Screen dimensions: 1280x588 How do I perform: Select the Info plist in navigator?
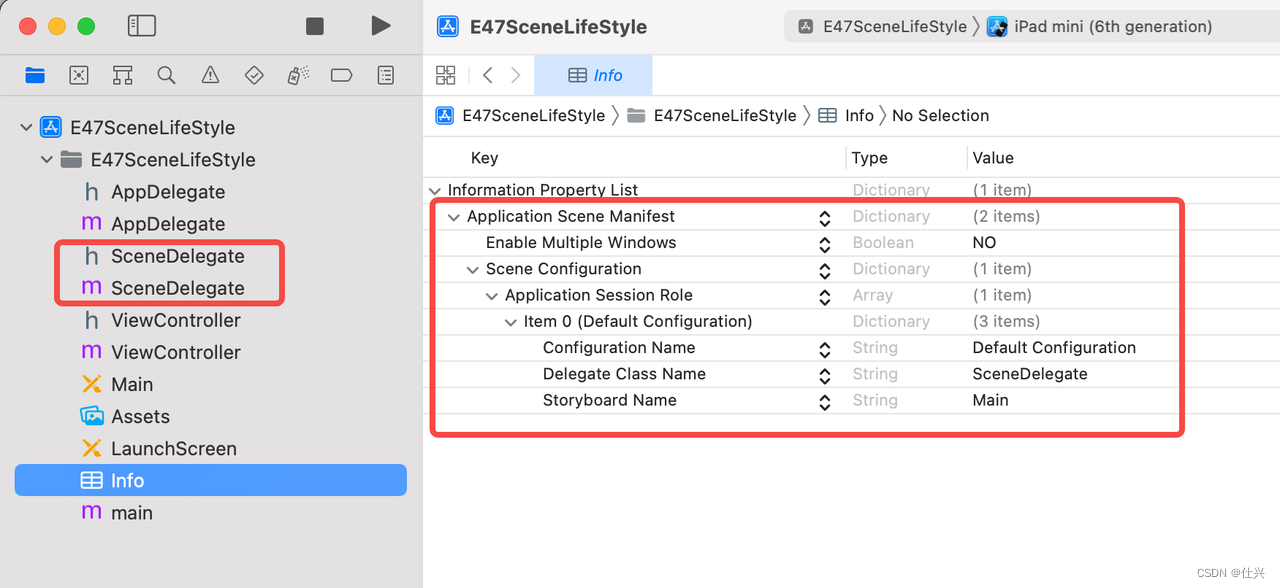(211, 480)
